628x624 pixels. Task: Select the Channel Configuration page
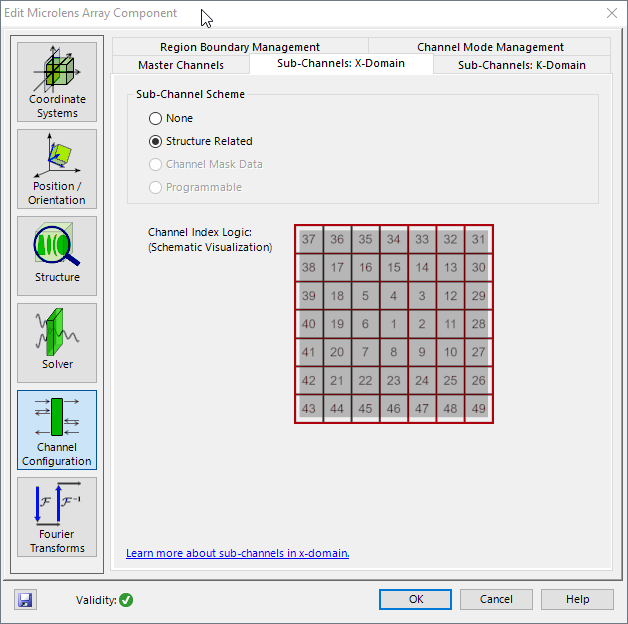[x=57, y=430]
